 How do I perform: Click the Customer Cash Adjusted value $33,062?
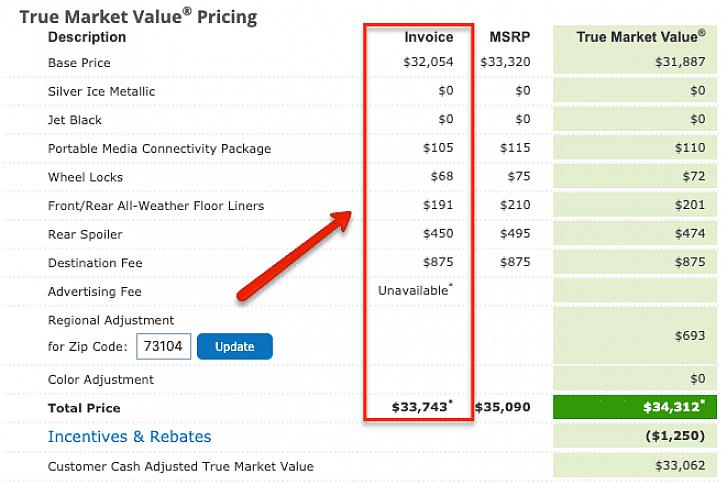point(680,466)
